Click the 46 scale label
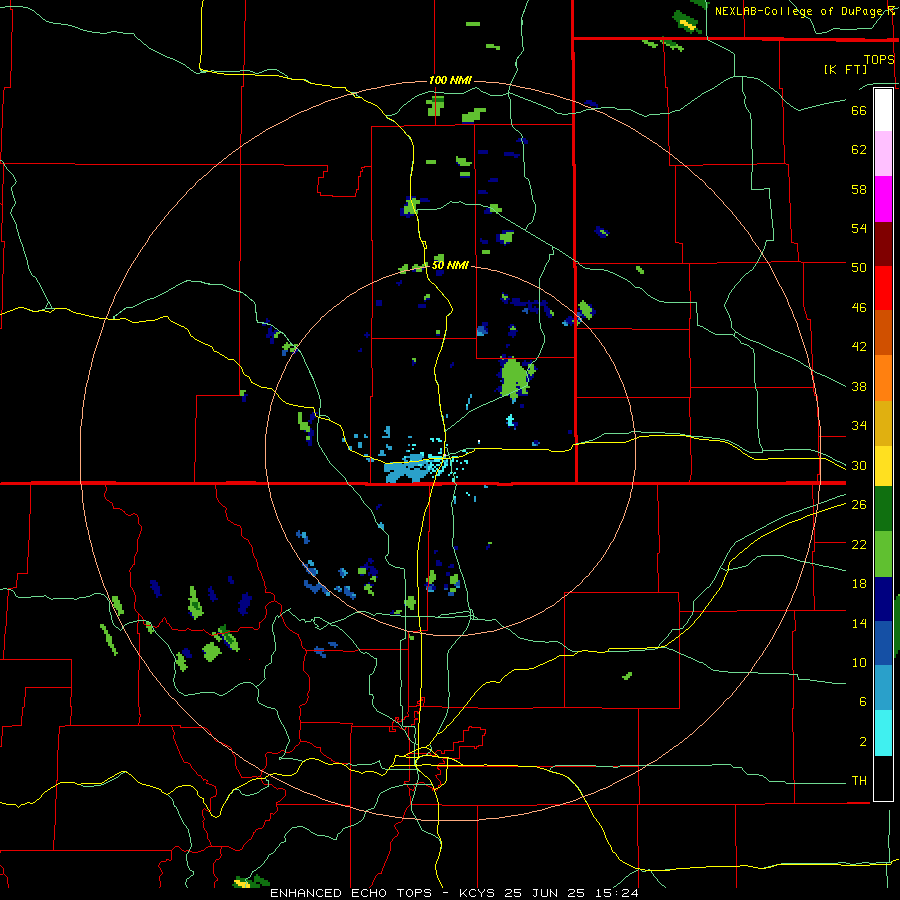Screen dimensions: 900x900 pos(859,308)
